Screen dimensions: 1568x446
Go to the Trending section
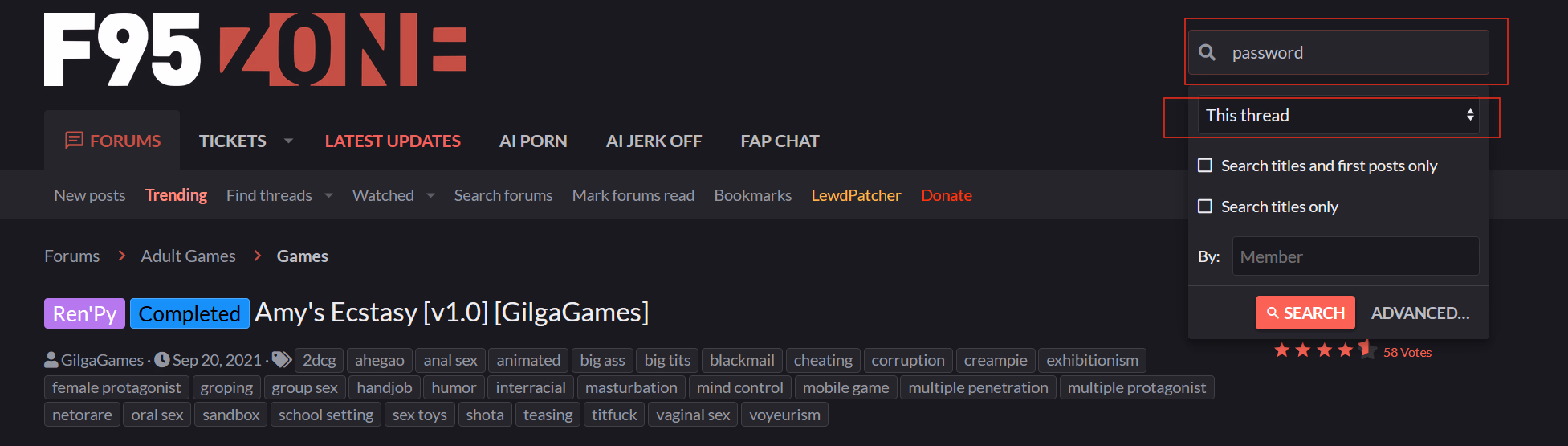tap(176, 195)
